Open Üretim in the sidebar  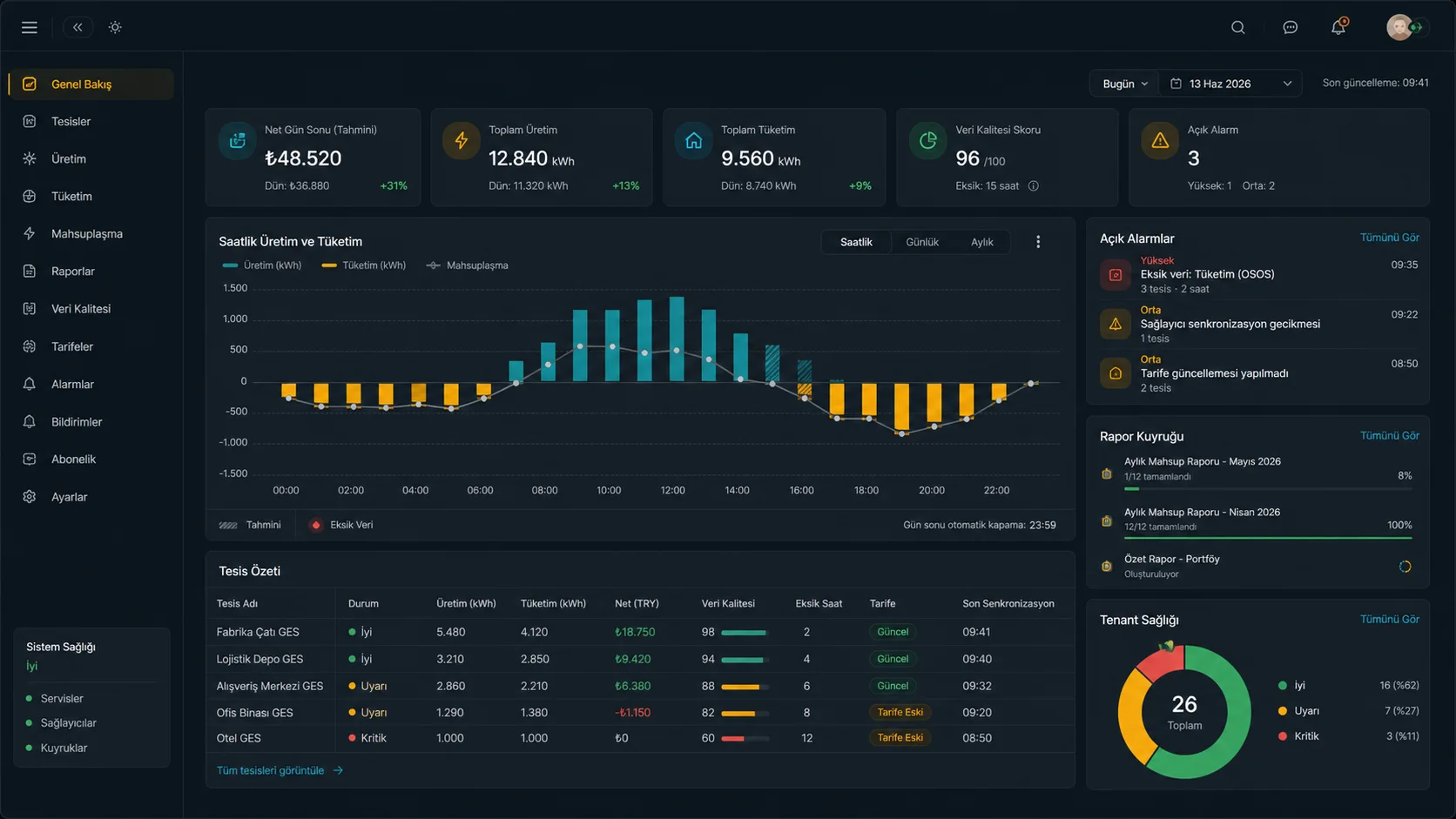click(91, 159)
